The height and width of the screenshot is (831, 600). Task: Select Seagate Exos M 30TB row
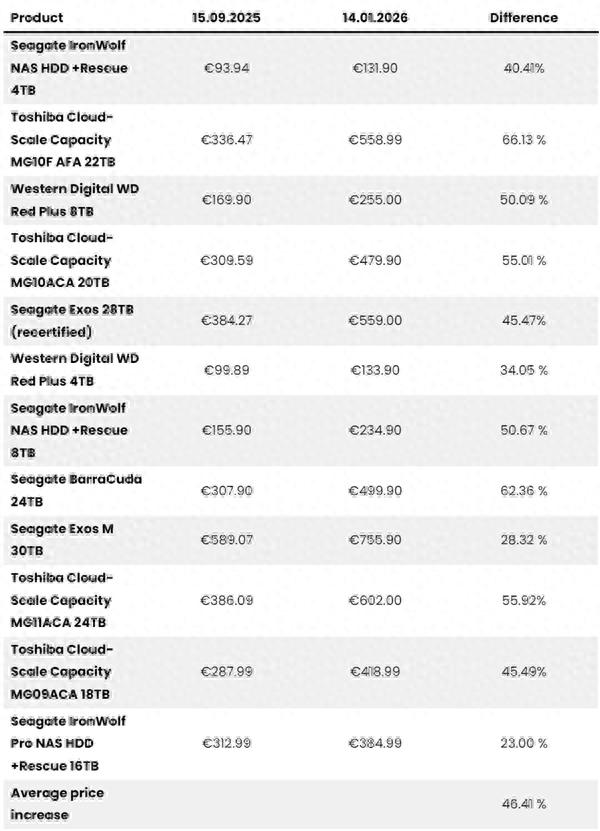pyautogui.click(x=301, y=540)
